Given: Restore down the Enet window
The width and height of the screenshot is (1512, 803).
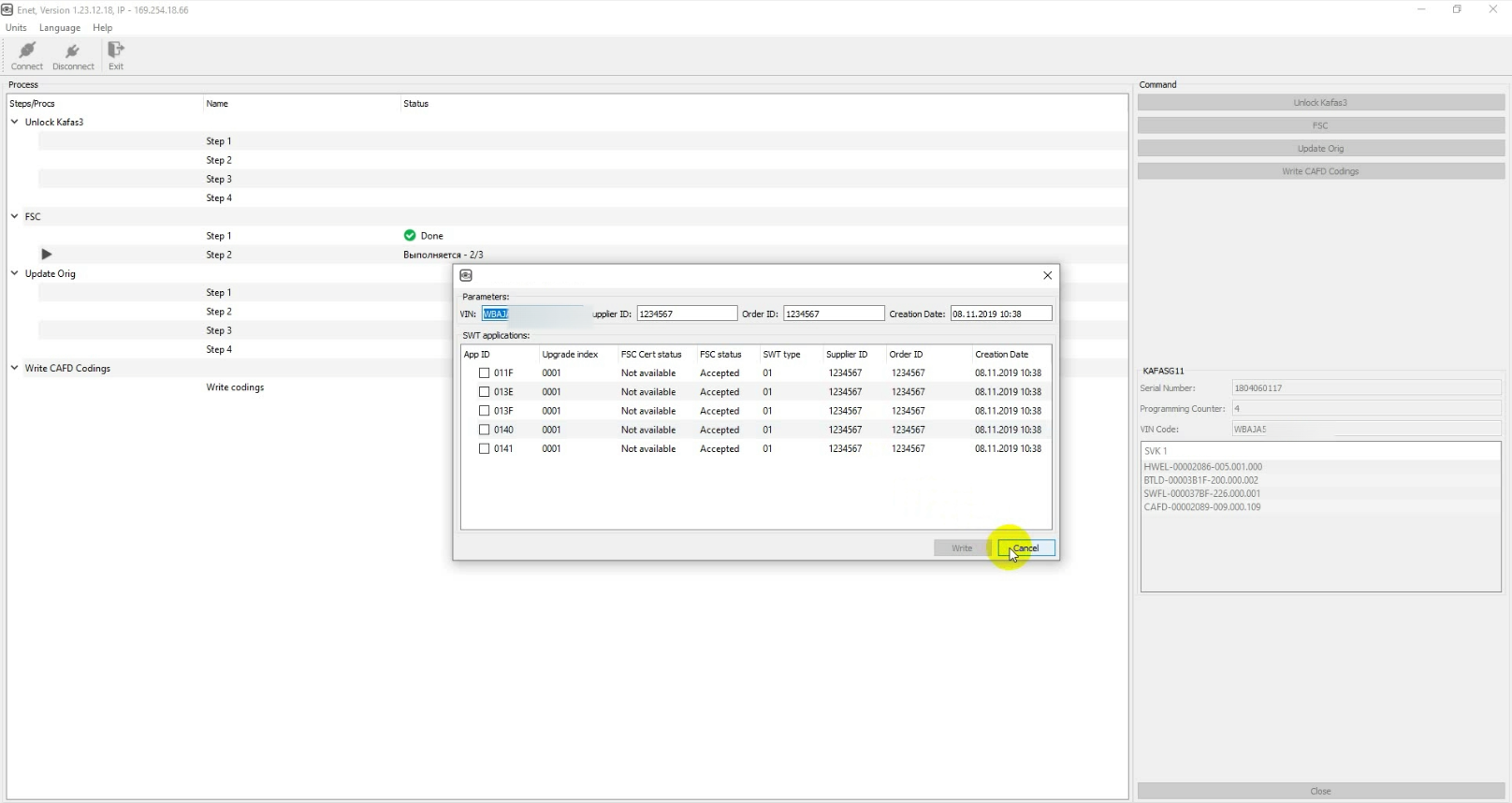Looking at the screenshot, I should tap(1457, 9).
